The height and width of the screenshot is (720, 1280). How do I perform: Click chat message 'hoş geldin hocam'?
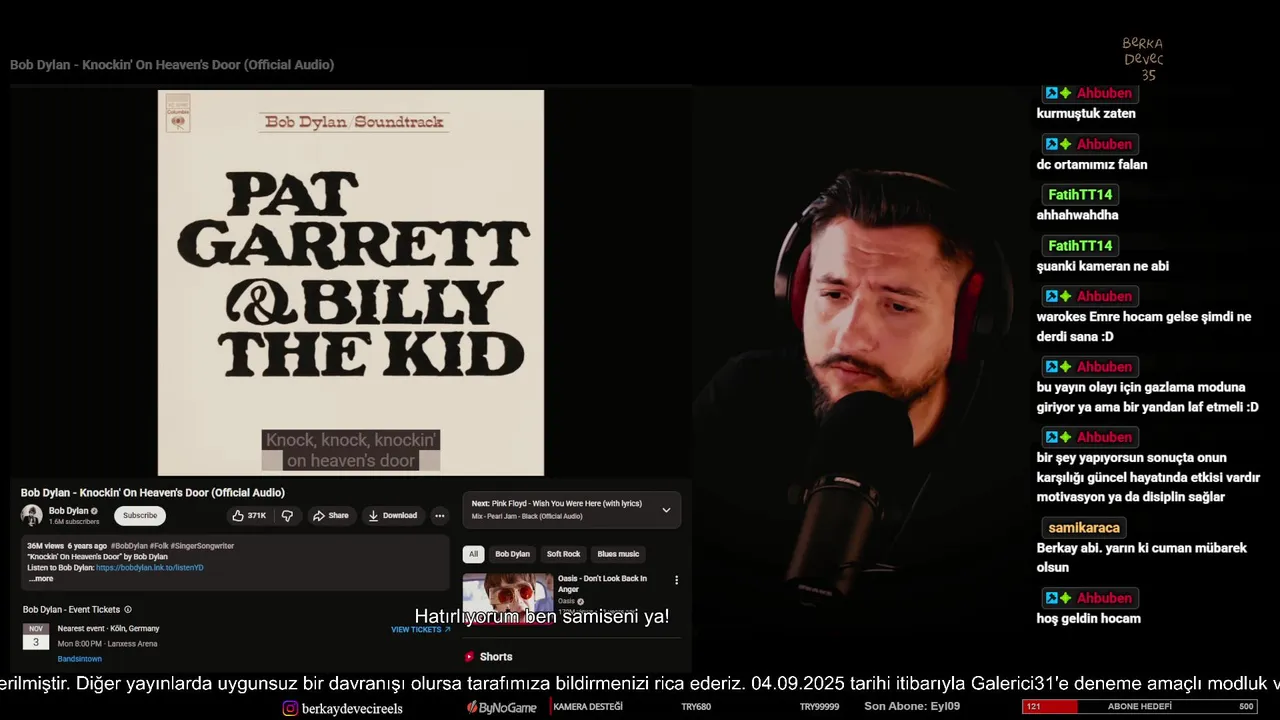pos(1089,619)
